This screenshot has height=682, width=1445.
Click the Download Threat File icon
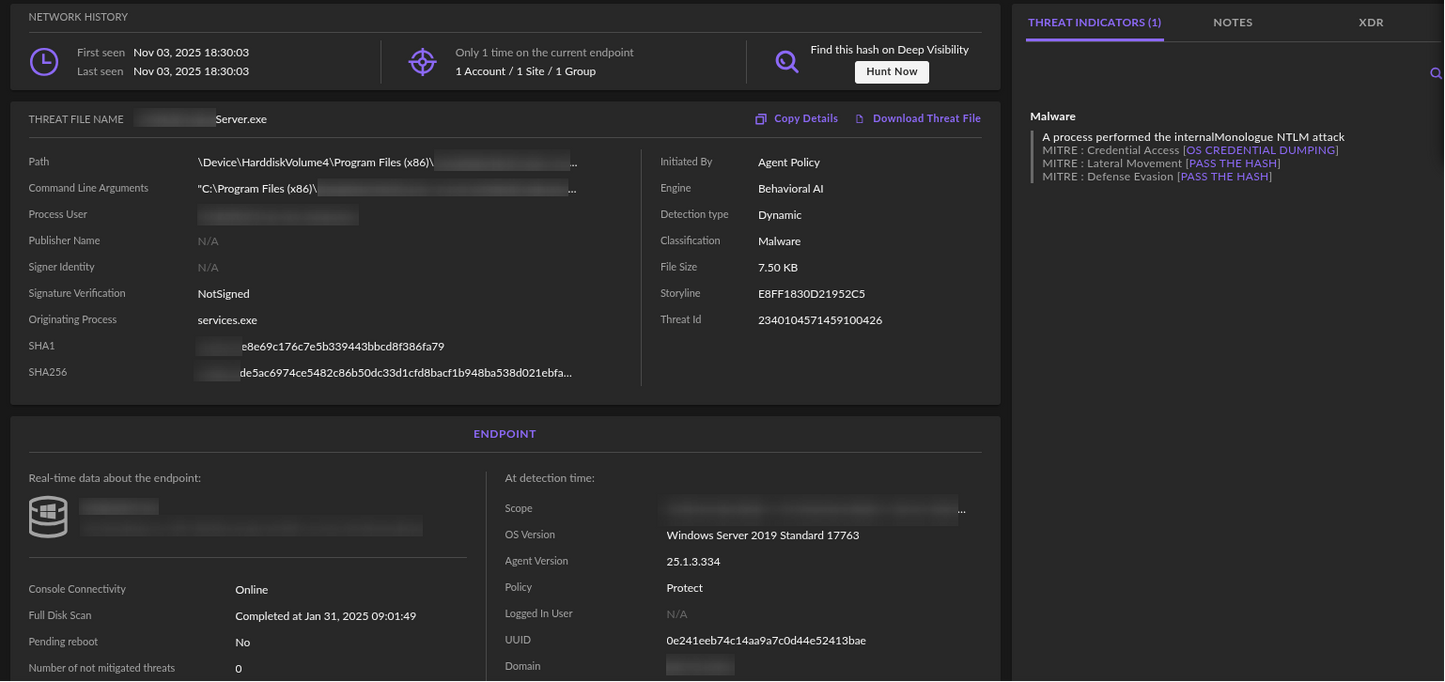point(860,118)
